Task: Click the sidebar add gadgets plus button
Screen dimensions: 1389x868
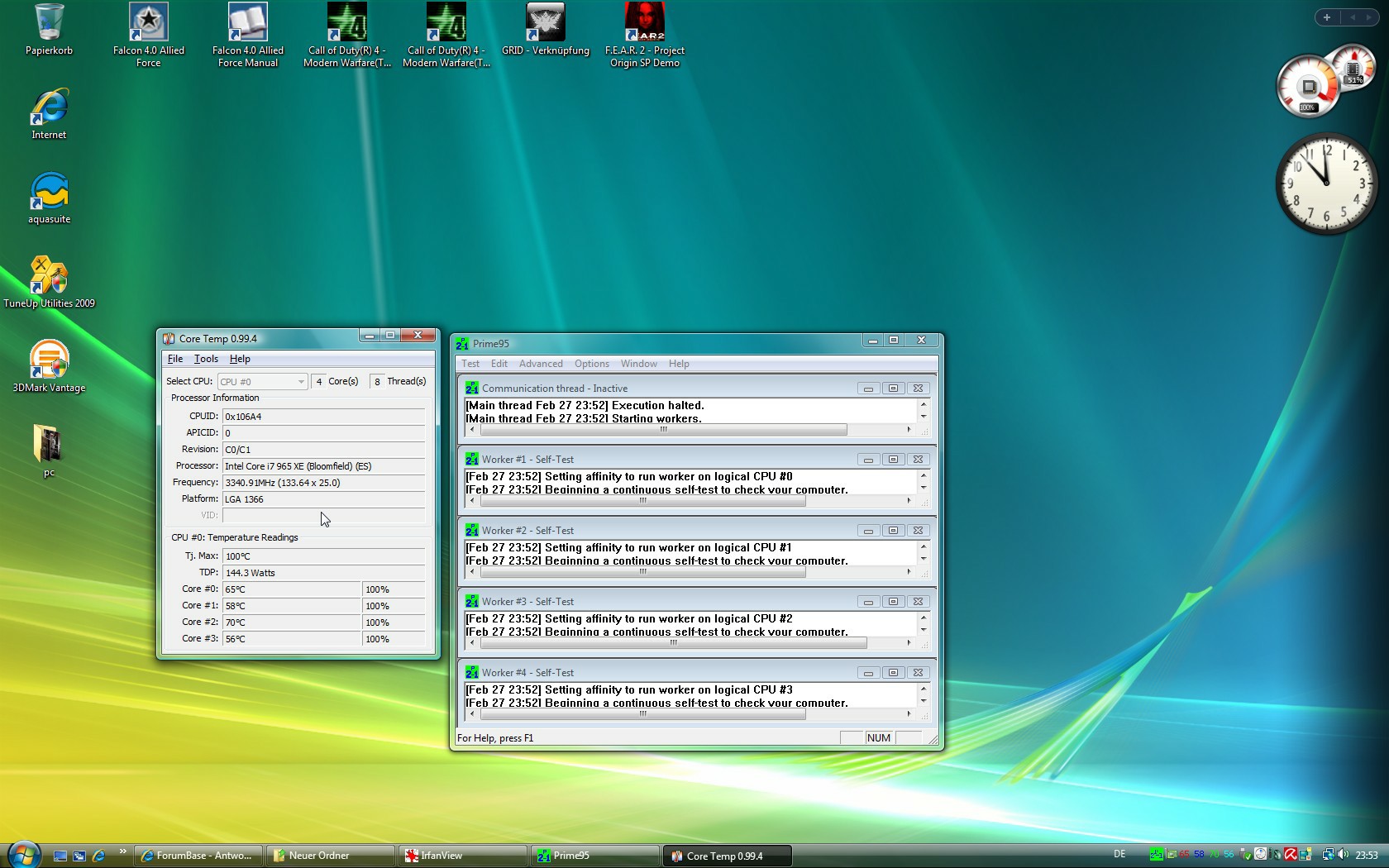Action: pyautogui.click(x=1327, y=17)
